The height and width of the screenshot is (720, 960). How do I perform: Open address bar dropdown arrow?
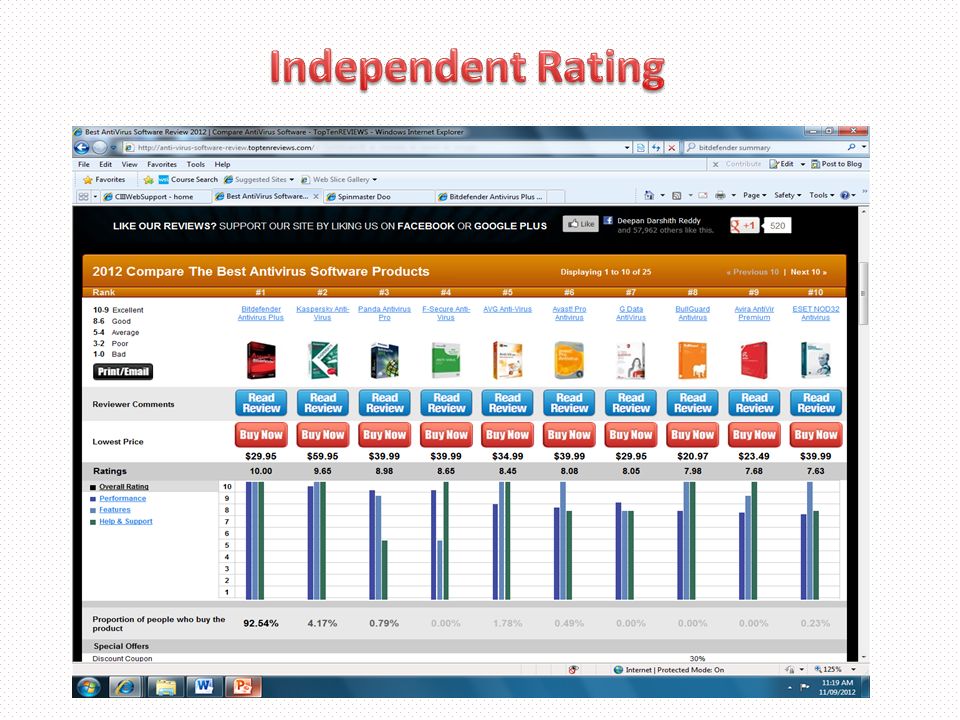click(627, 148)
